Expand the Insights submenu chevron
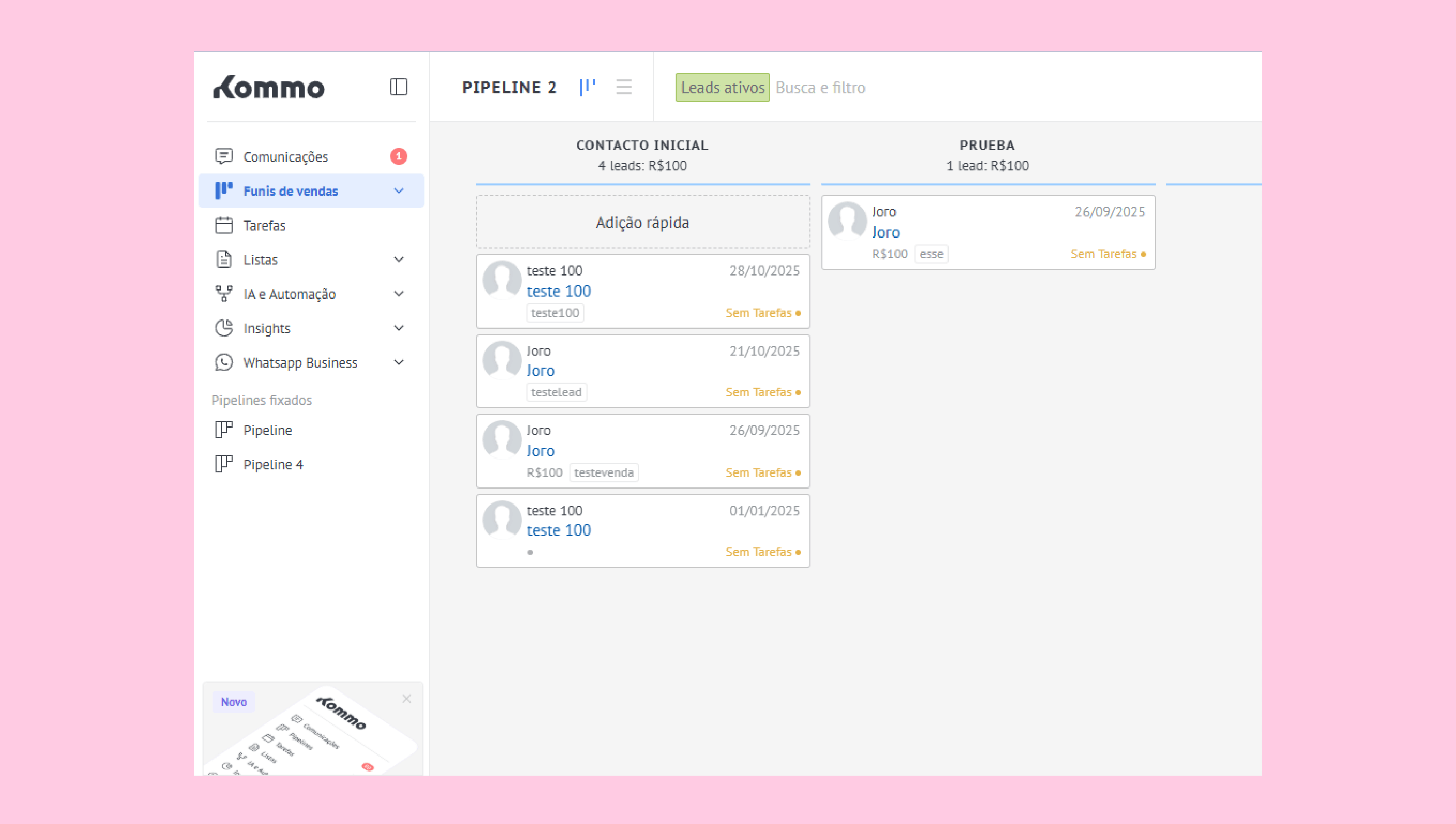This screenshot has height=824, width=1456. pyautogui.click(x=399, y=328)
